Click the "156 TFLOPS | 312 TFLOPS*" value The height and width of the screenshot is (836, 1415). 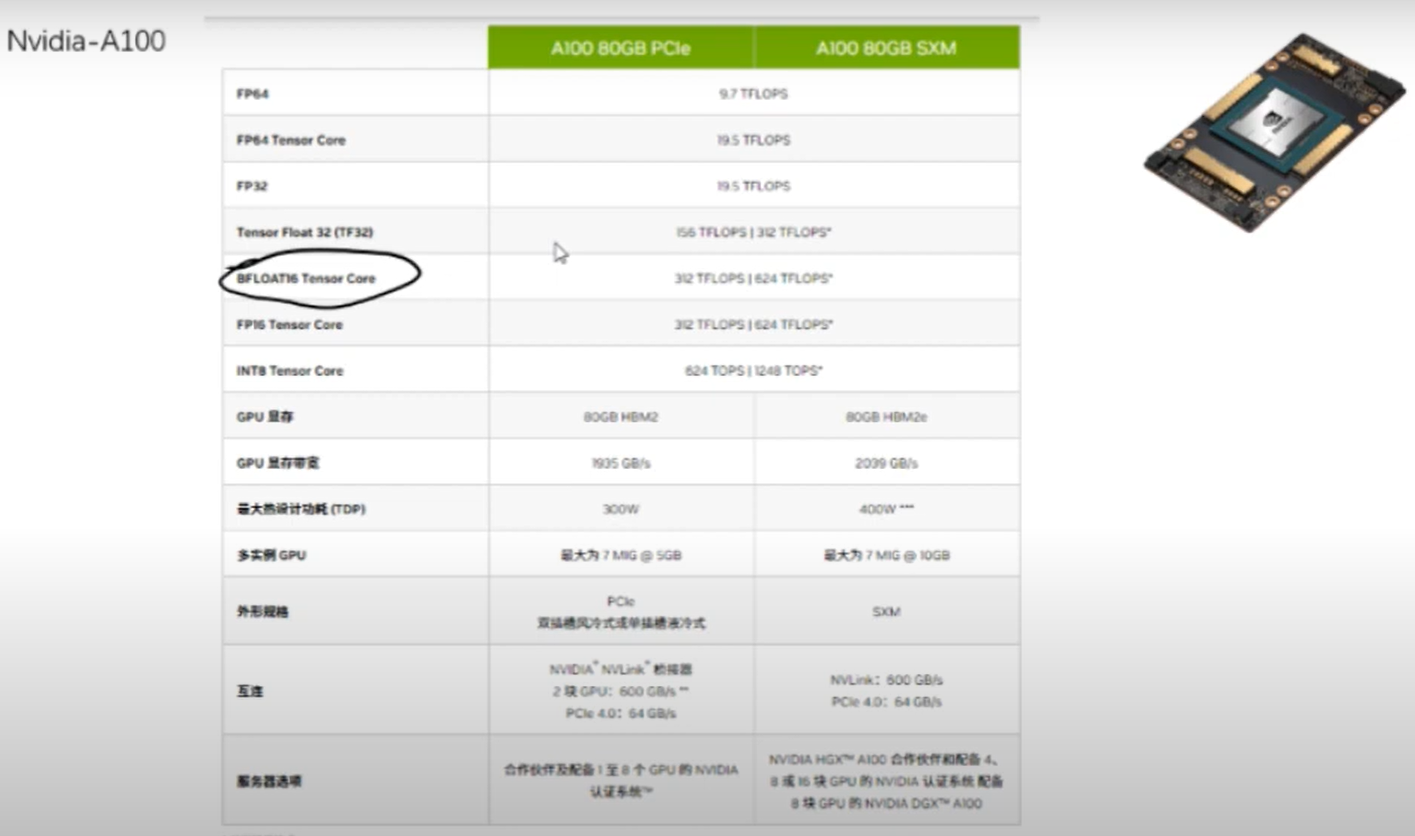point(754,232)
